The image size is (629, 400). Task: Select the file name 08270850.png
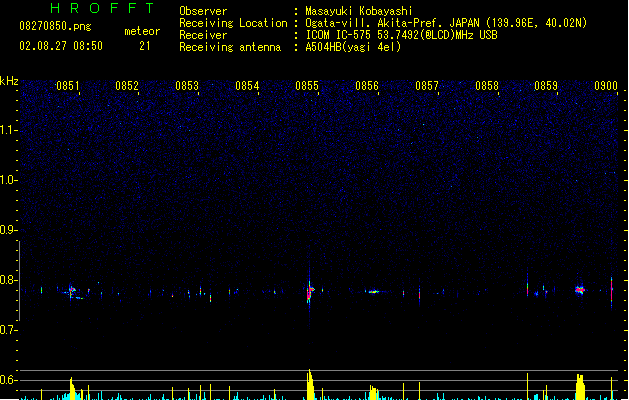[55, 26]
